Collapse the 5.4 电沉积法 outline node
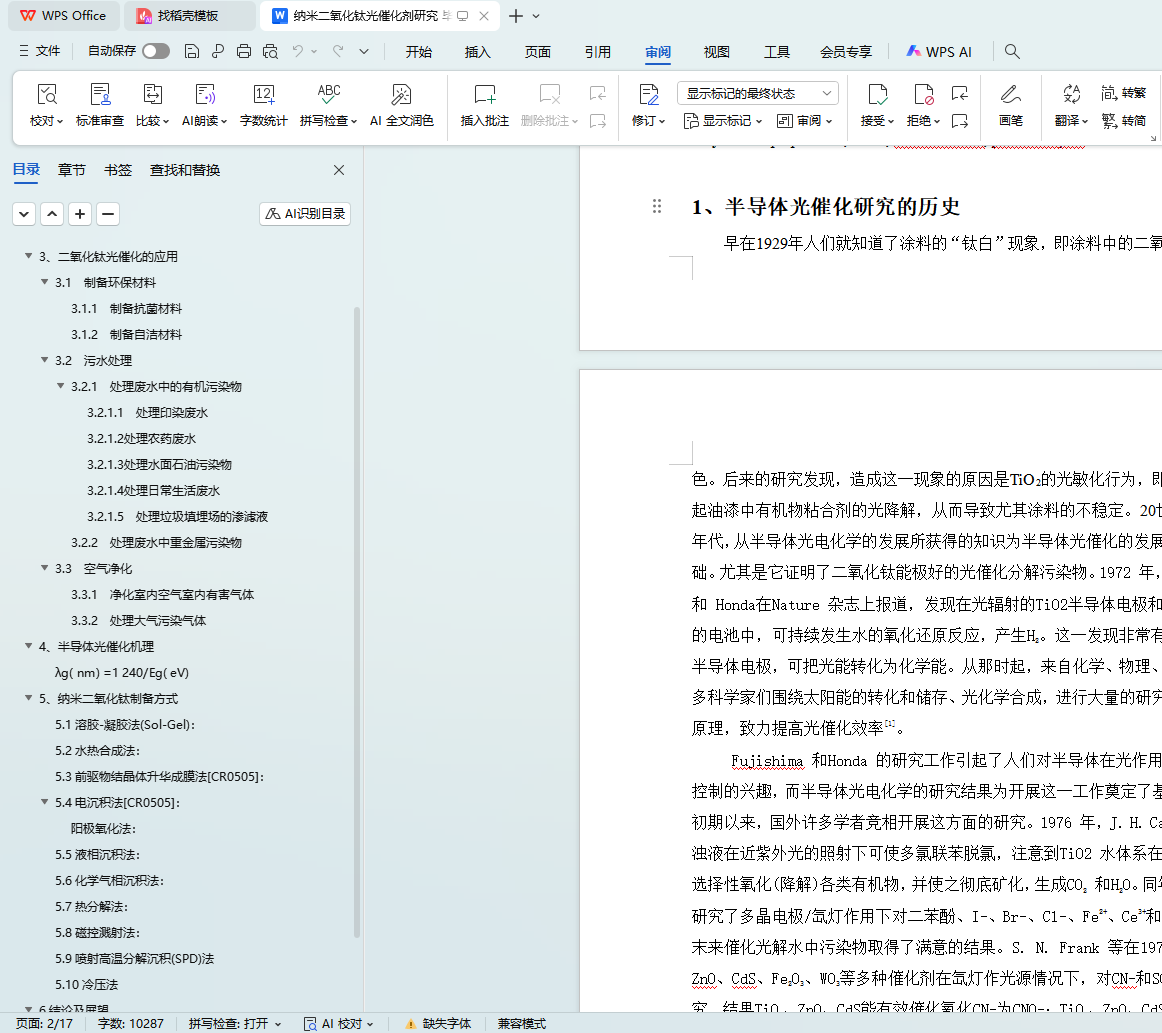Image resolution: width=1162 pixels, height=1033 pixels. [x=45, y=803]
